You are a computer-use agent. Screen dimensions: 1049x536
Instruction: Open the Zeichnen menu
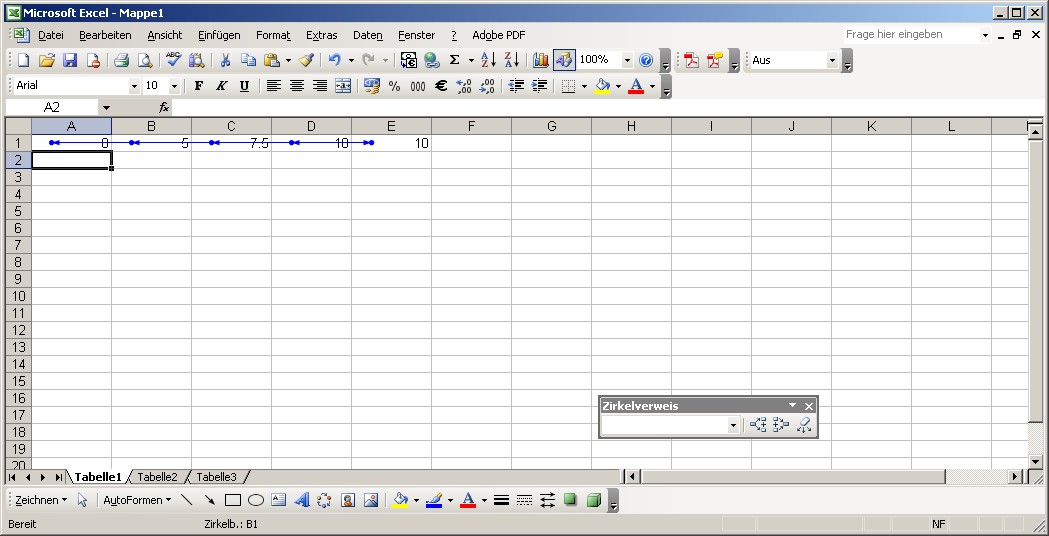click(x=41, y=500)
